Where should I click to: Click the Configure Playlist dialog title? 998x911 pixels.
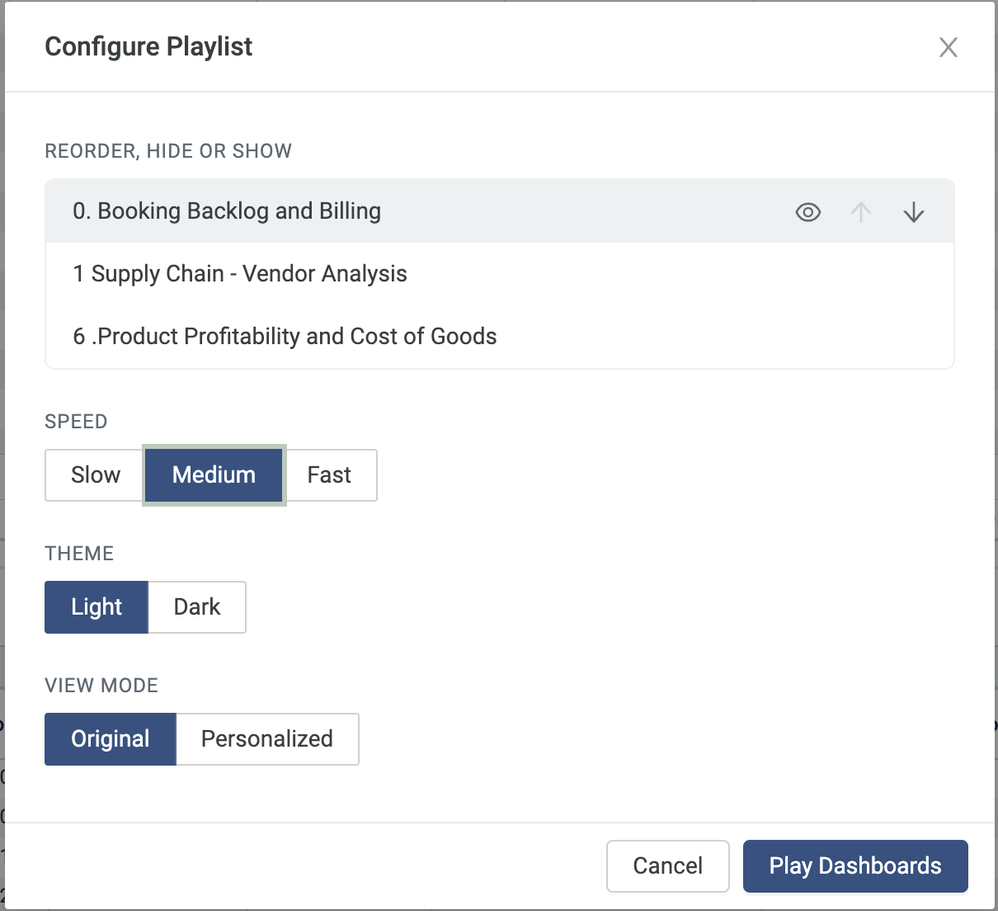149,47
